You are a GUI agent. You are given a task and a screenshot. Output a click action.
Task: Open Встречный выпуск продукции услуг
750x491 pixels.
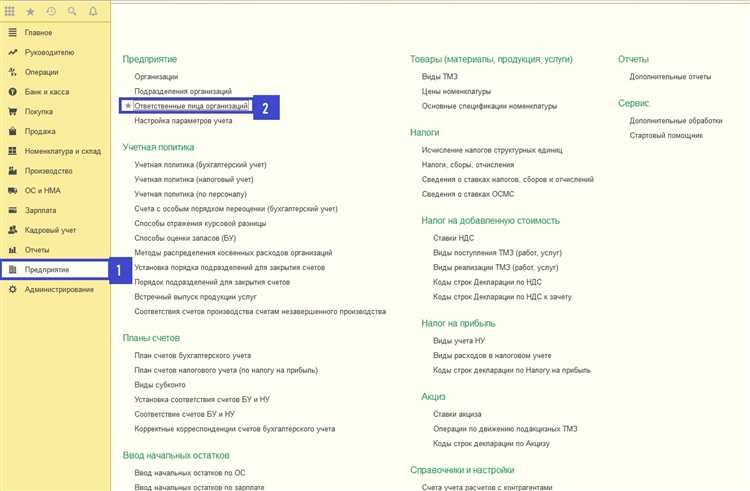[196, 296]
